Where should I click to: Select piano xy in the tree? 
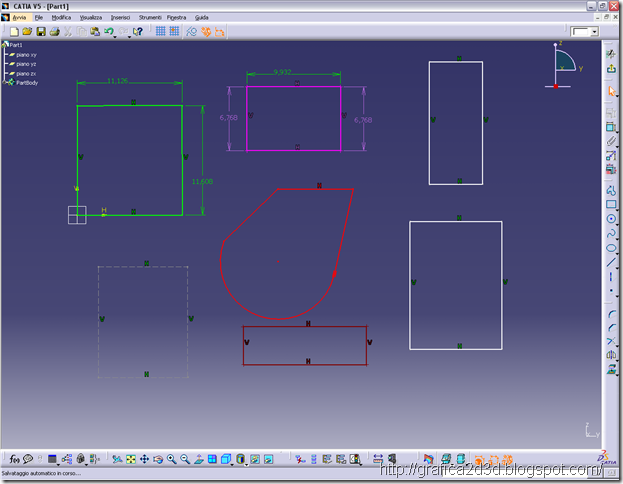[x=26, y=55]
